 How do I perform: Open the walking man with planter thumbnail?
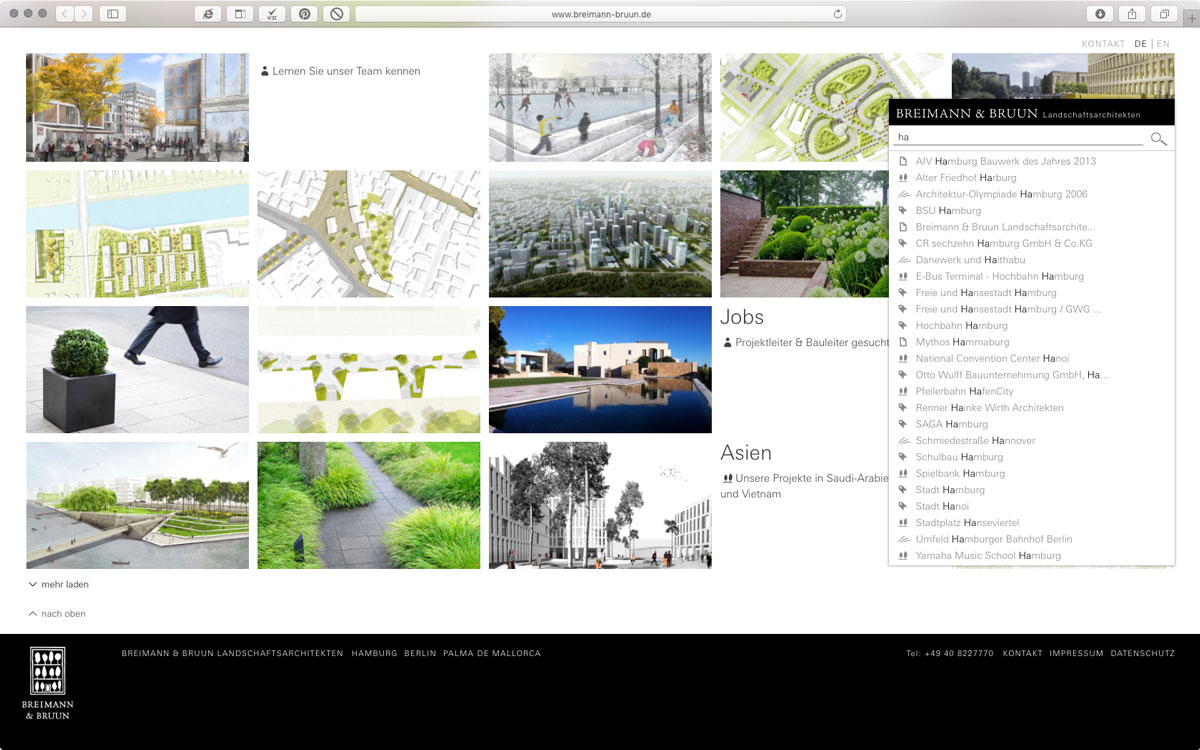pos(137,369)
